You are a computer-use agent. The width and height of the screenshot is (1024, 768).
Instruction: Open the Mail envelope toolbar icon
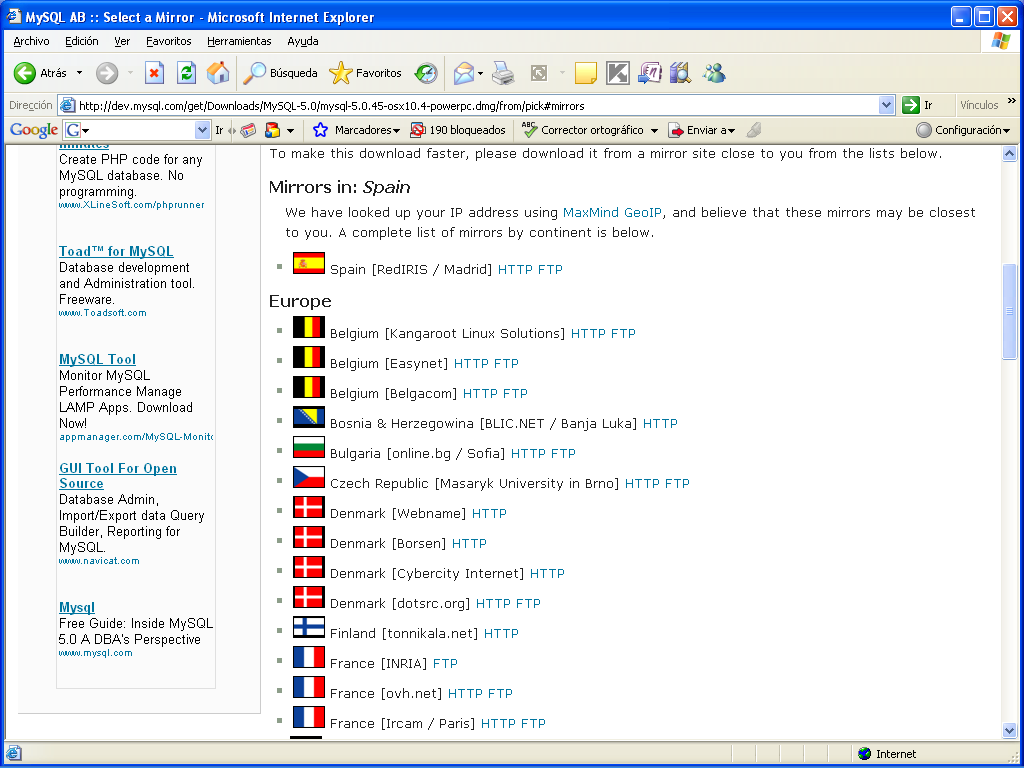tap(463, 73)
